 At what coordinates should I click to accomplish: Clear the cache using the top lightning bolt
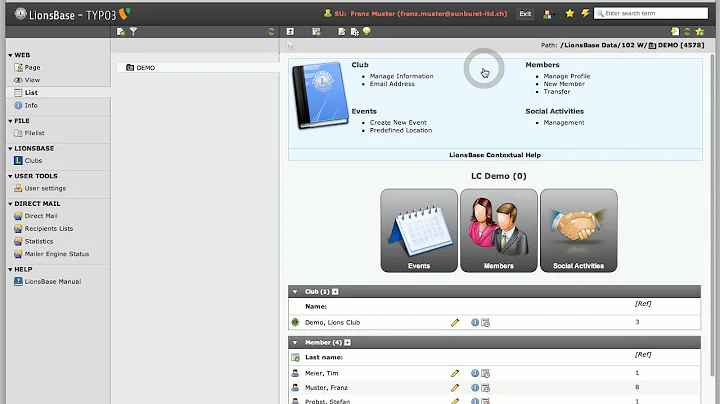[585, 13]
